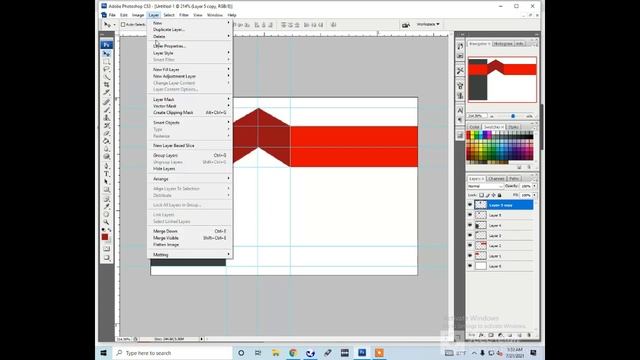This screenshot has height=360, width=640.
Task: Expand the Arrange submenu
Action: click(190, 179)
